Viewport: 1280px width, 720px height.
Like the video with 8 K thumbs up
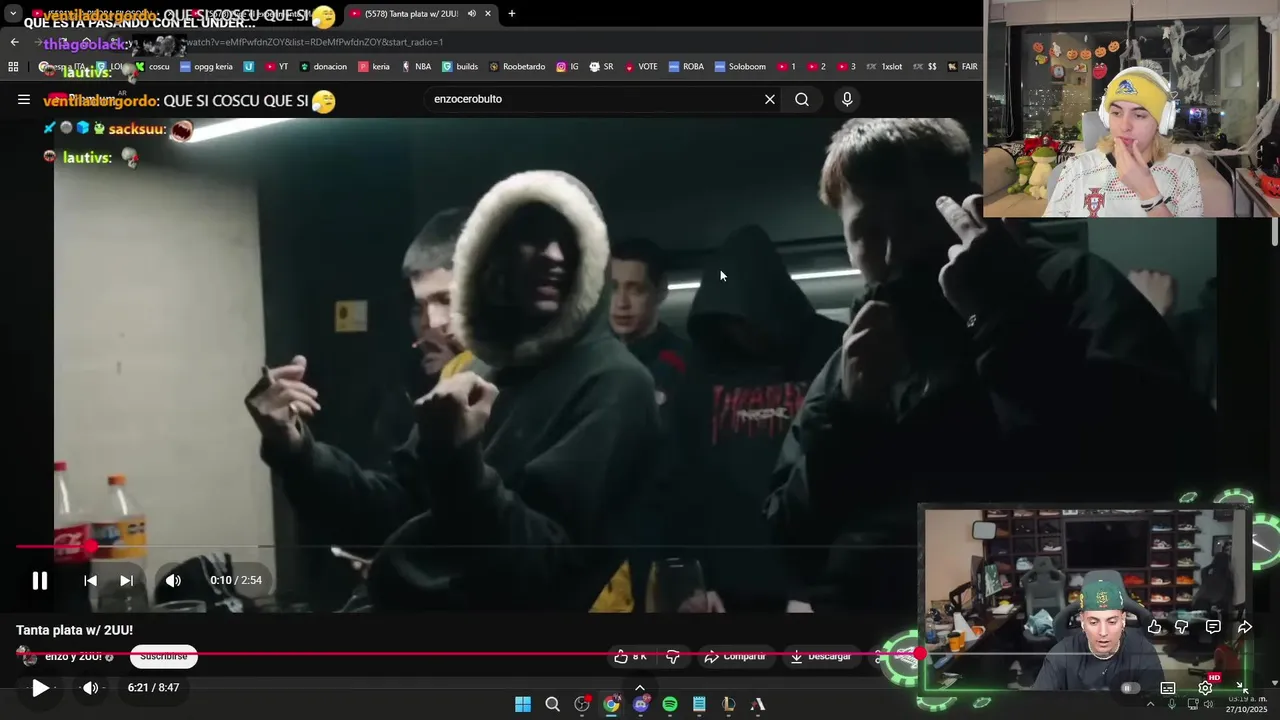pos(630,656)
